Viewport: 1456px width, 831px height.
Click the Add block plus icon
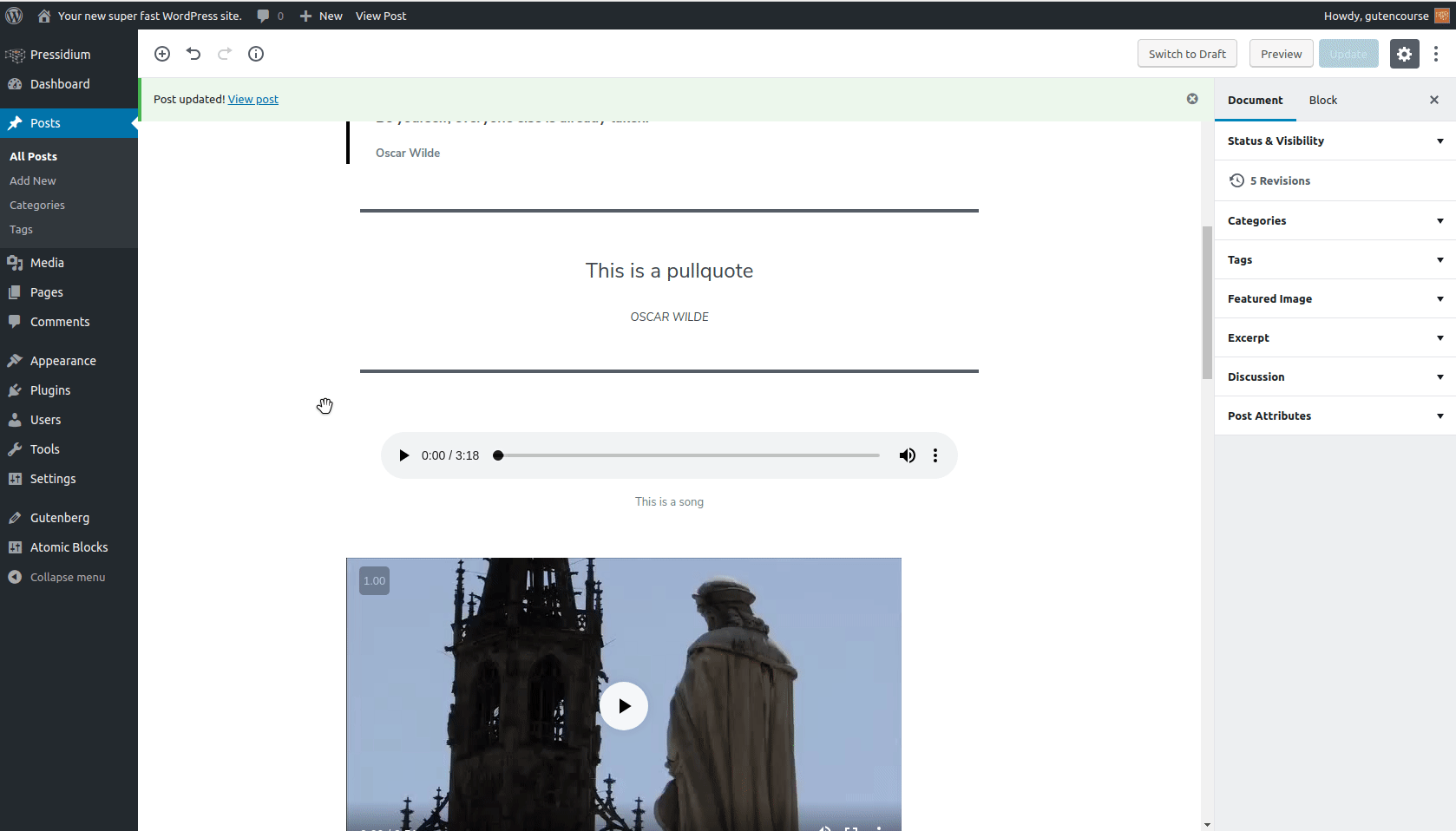click(162, 54)
